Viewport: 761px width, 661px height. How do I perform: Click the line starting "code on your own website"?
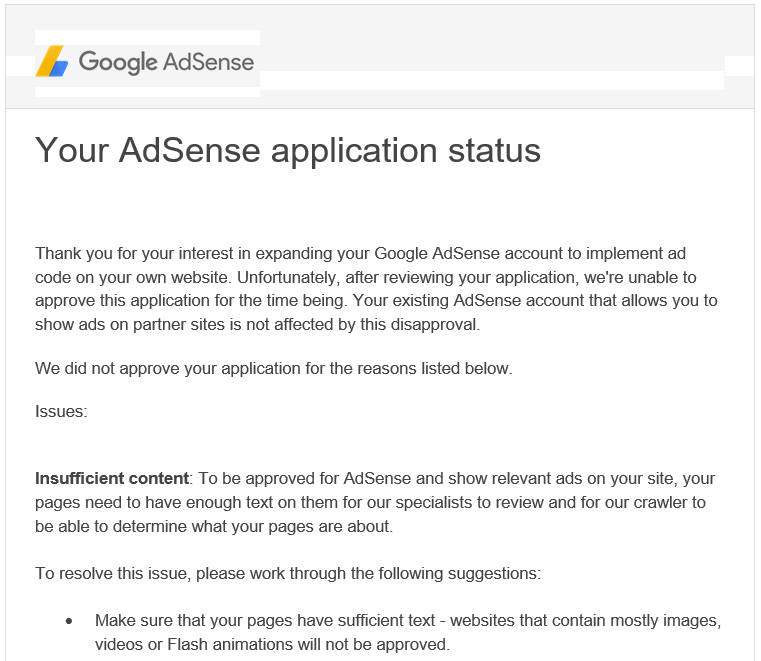click(365, 277)
